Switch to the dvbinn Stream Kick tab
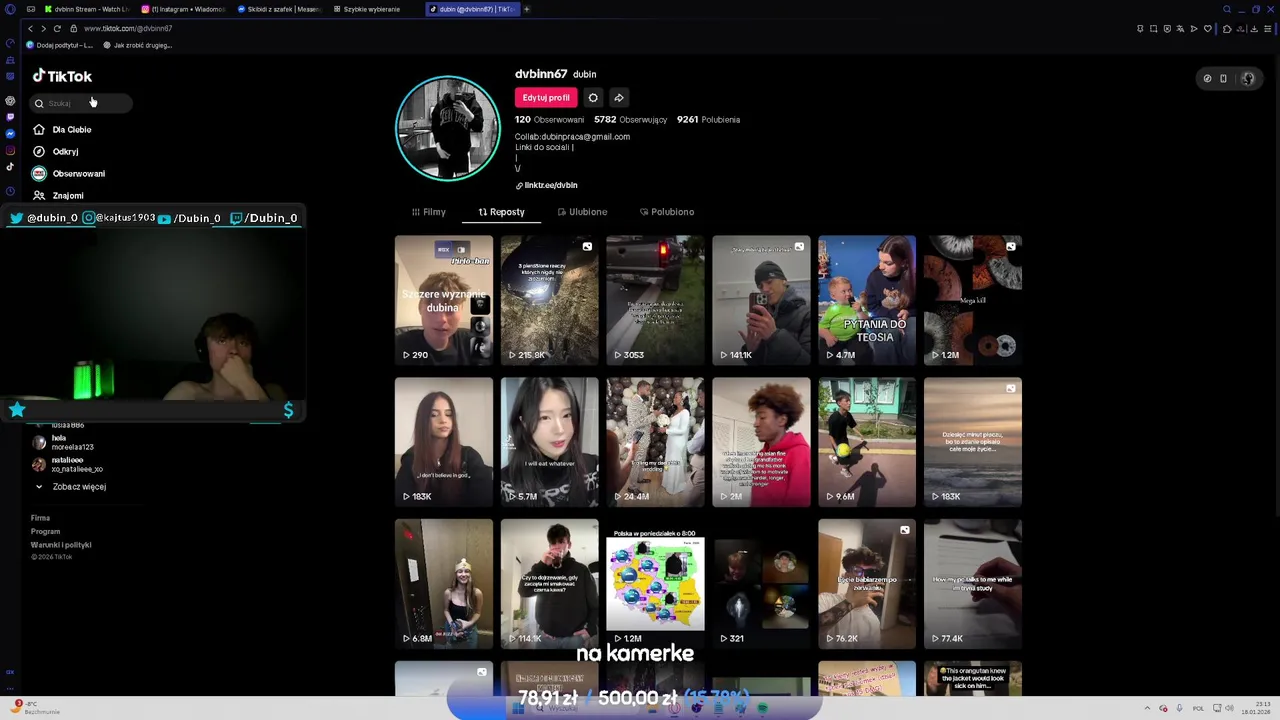The width and height of the screenshot is (1280, 720). click(x=86, y=9)
